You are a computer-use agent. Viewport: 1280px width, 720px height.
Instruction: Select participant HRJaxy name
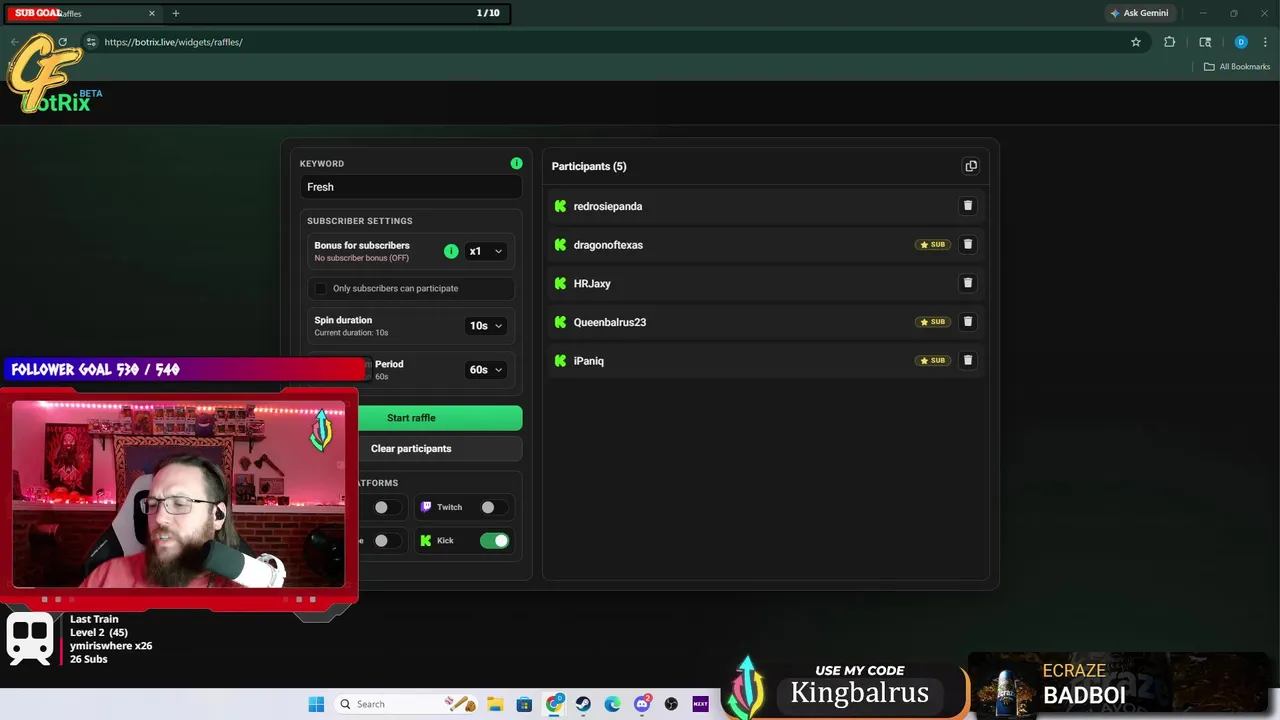(592, 283)
